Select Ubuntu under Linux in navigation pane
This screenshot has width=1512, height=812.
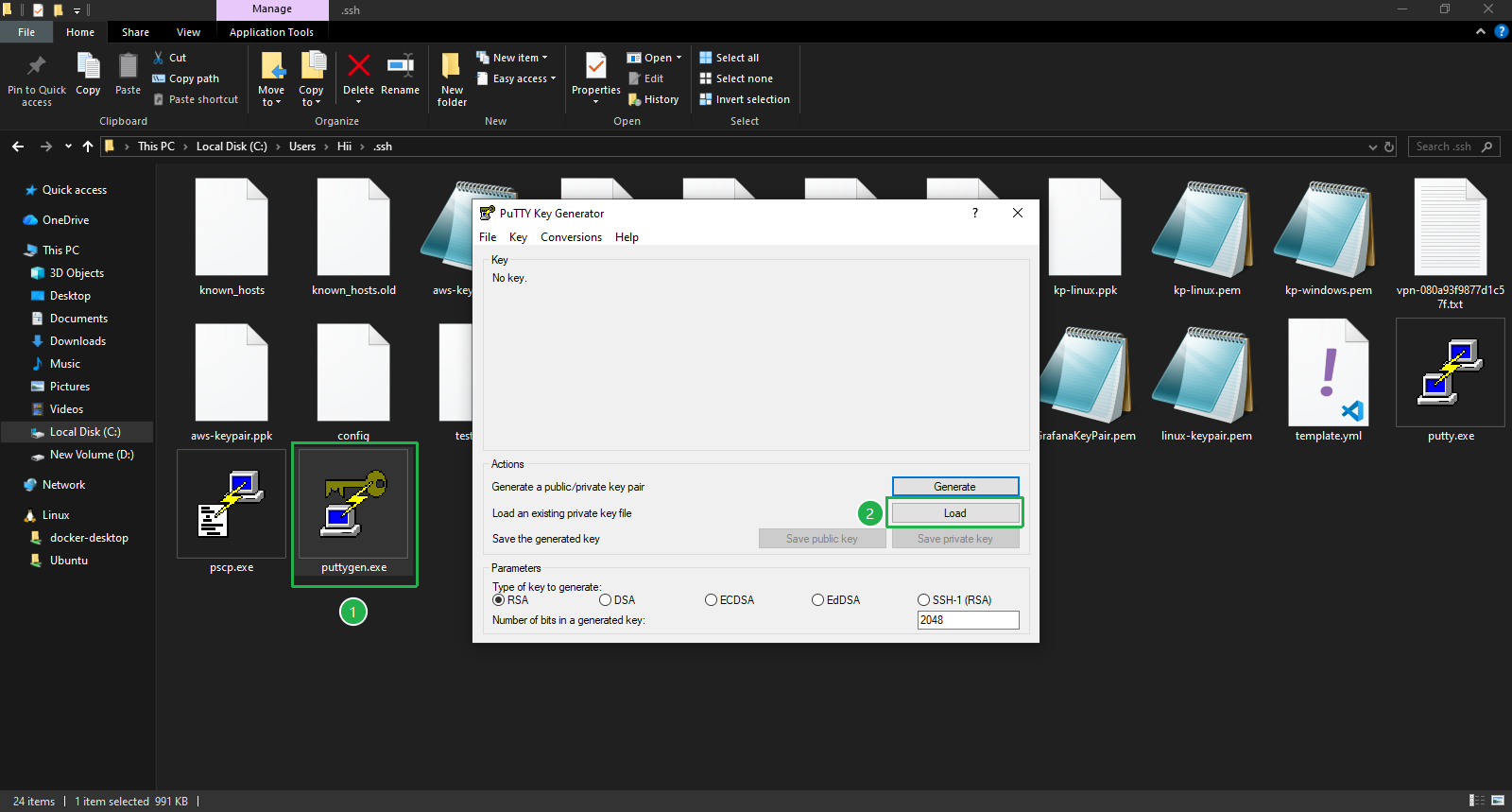tap(69, 561)
